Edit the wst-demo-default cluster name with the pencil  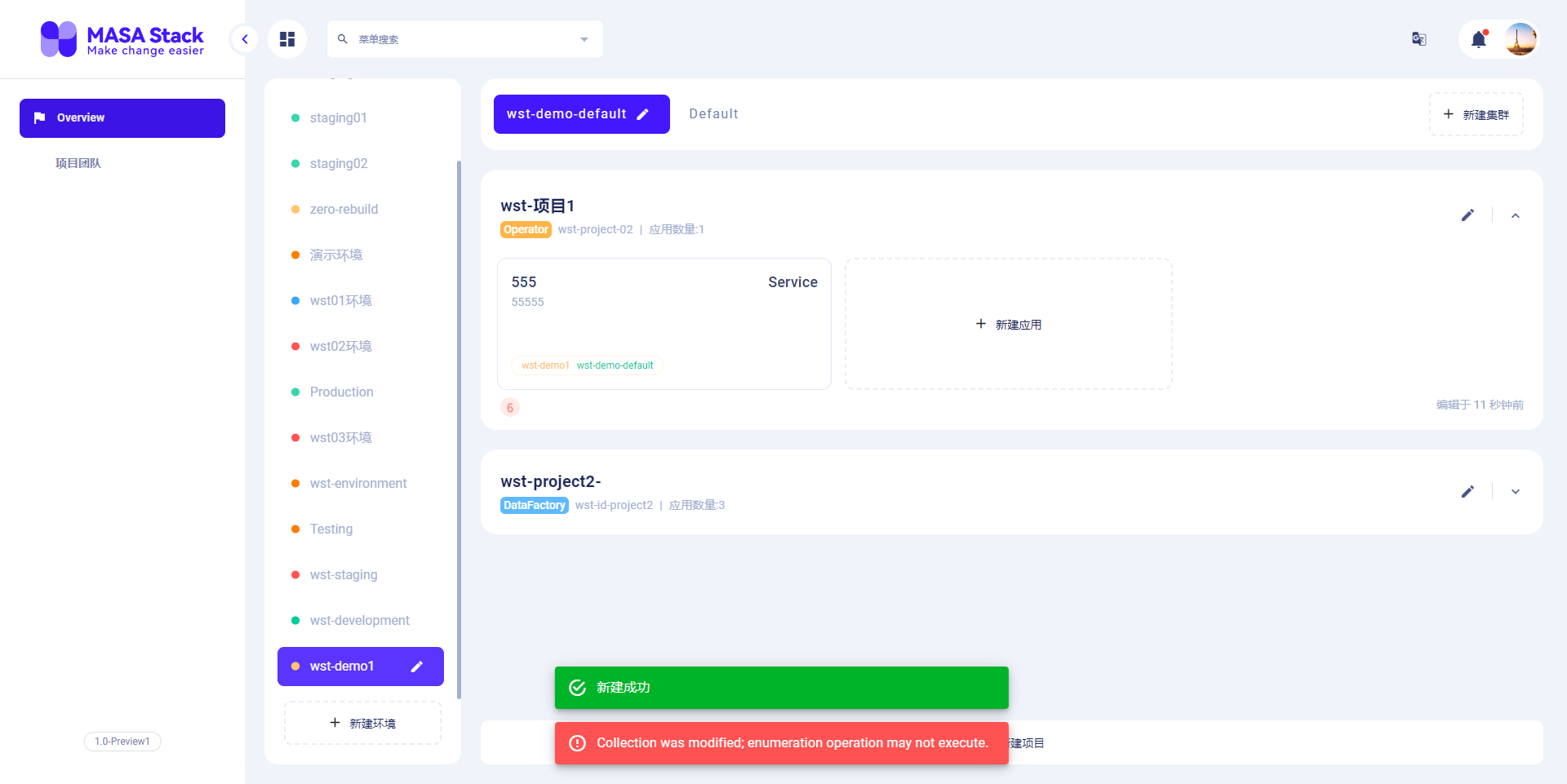tap(643, 113)
